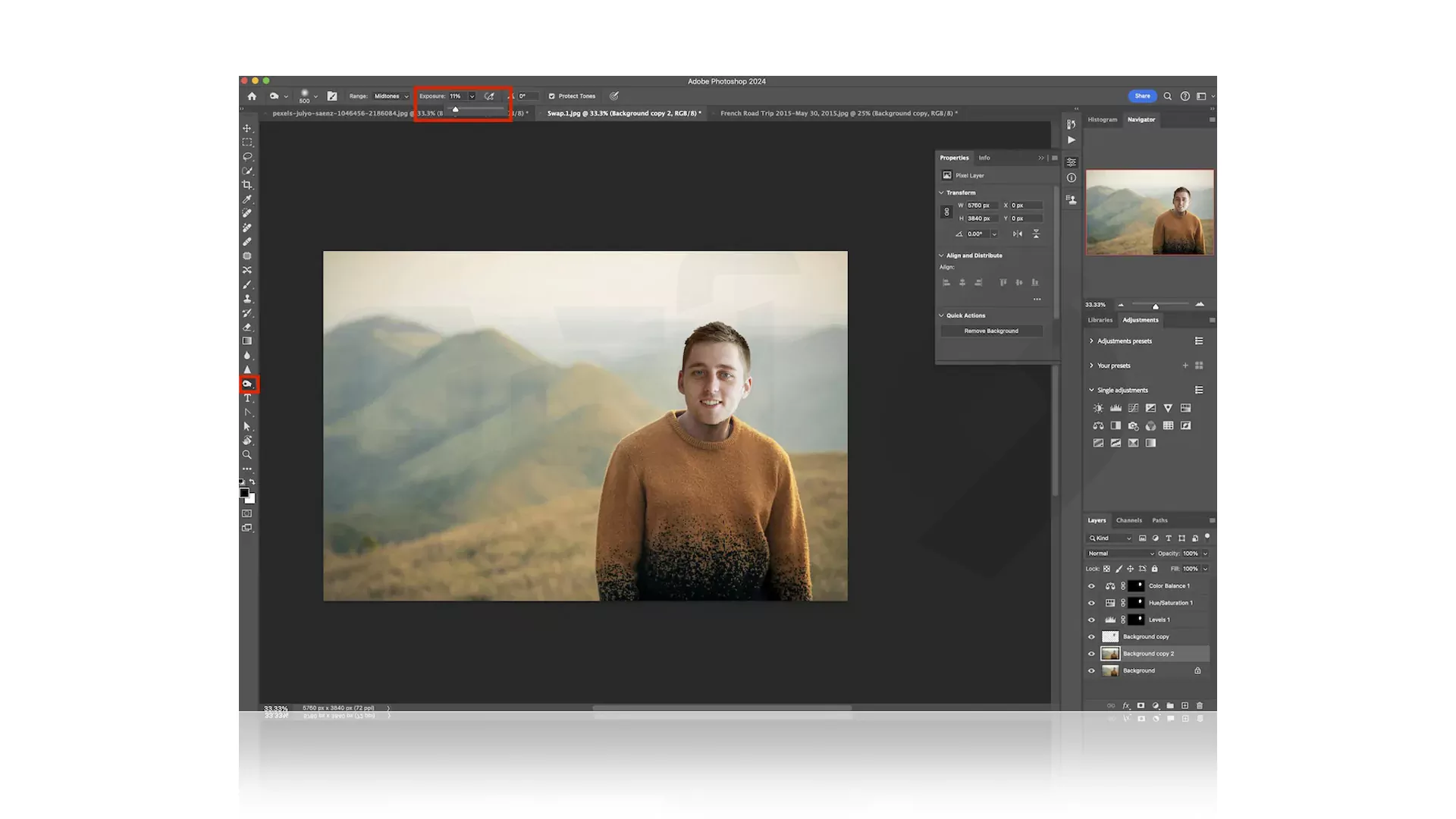Expand Your presets section
Screen dimensions: 1456x819
coord(1091,366)
